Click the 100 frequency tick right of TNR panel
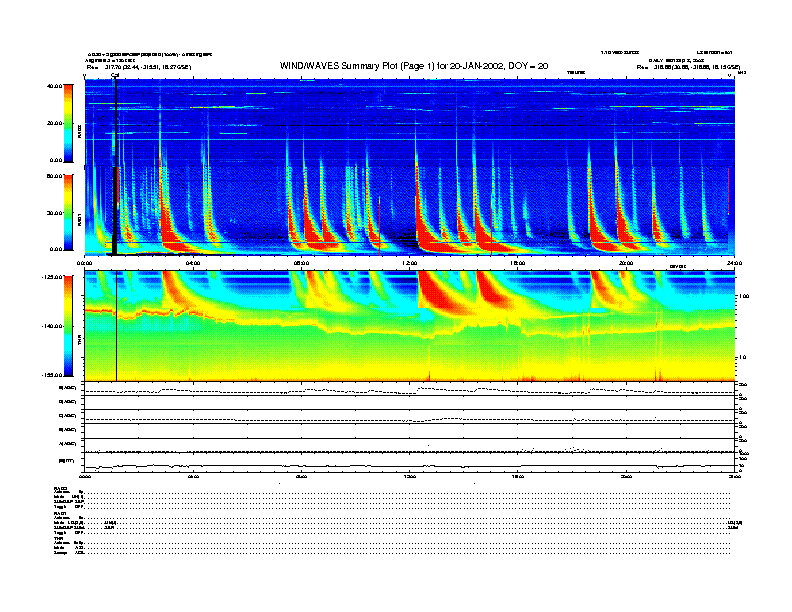 point(744,296)
